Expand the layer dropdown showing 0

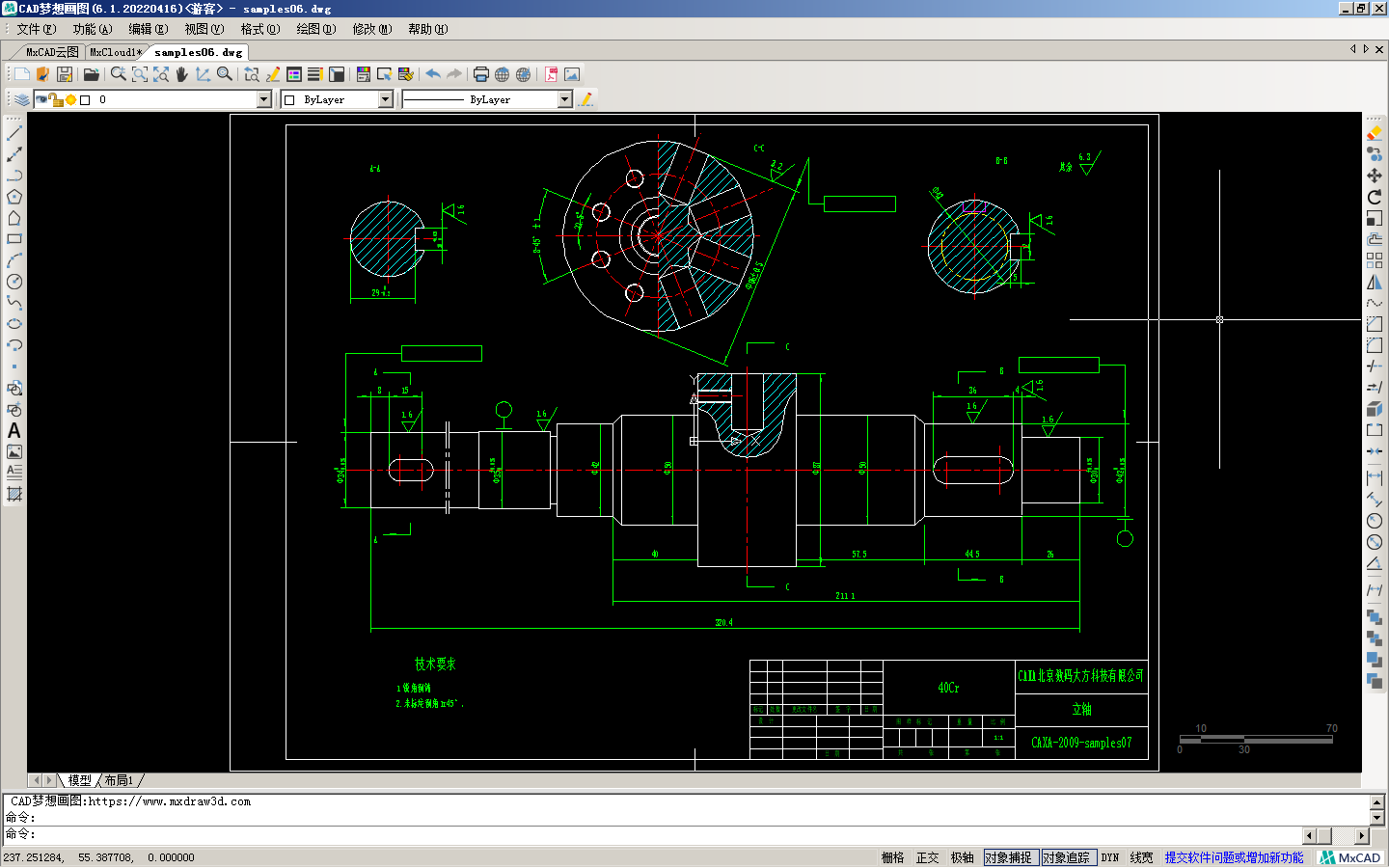[263, 99]
